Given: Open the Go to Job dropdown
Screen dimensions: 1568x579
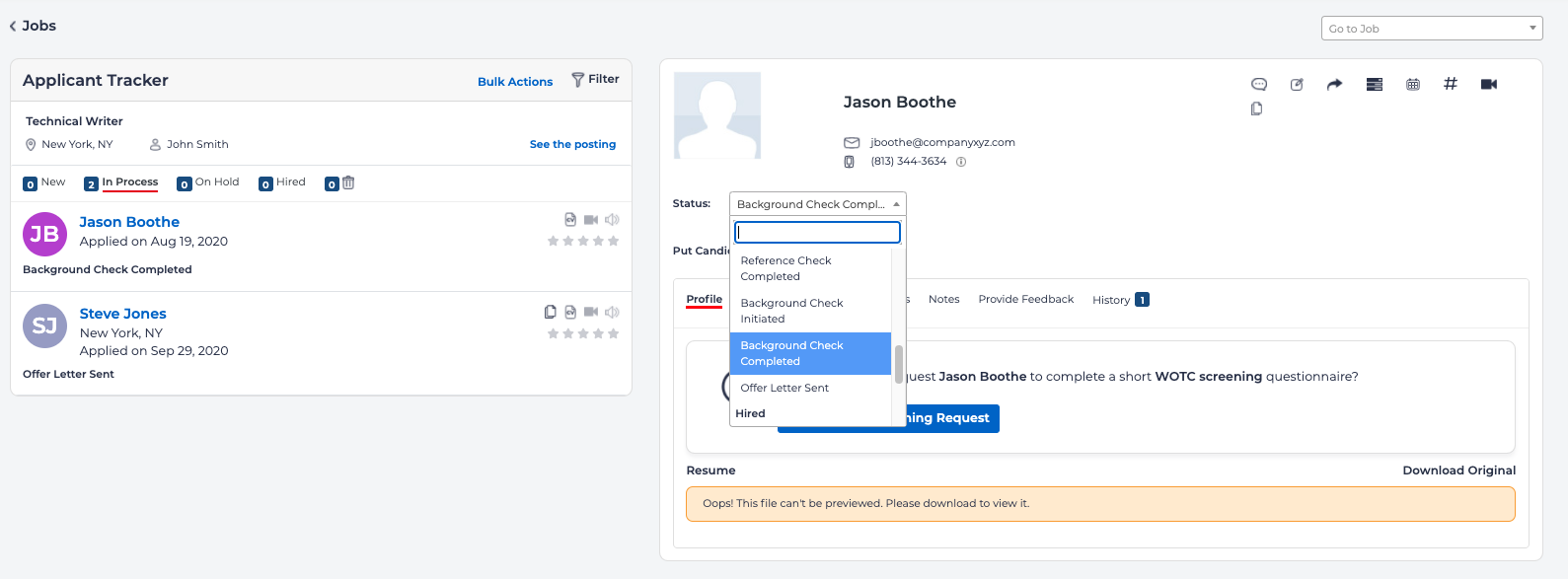Looking at the screenshot, I should pos(1431,29).
